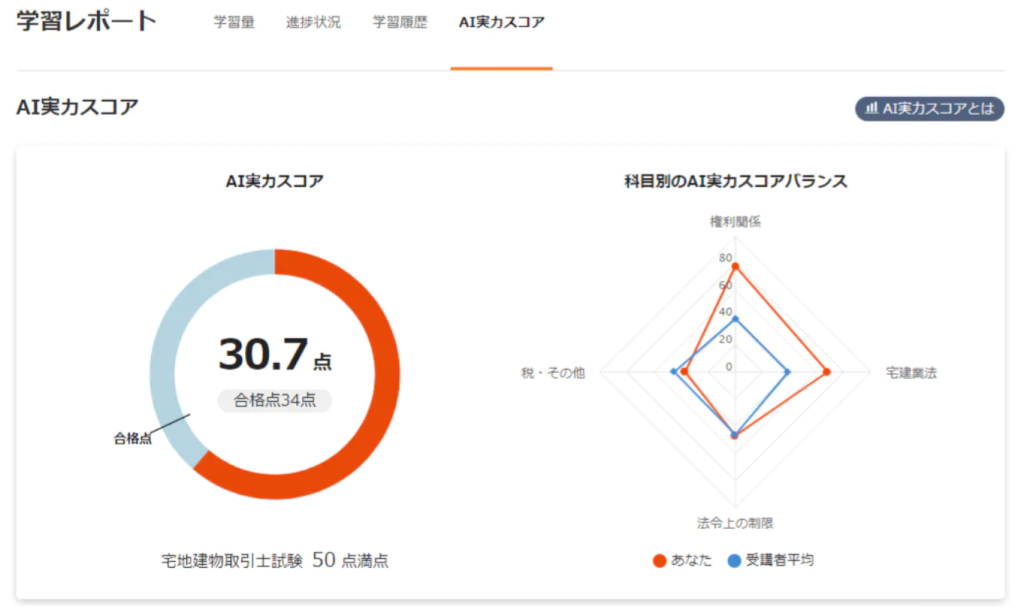Click the 合格点 marker label beside the donut
Viewport: 1024px width, 607px height.
[x=132, y=438]
